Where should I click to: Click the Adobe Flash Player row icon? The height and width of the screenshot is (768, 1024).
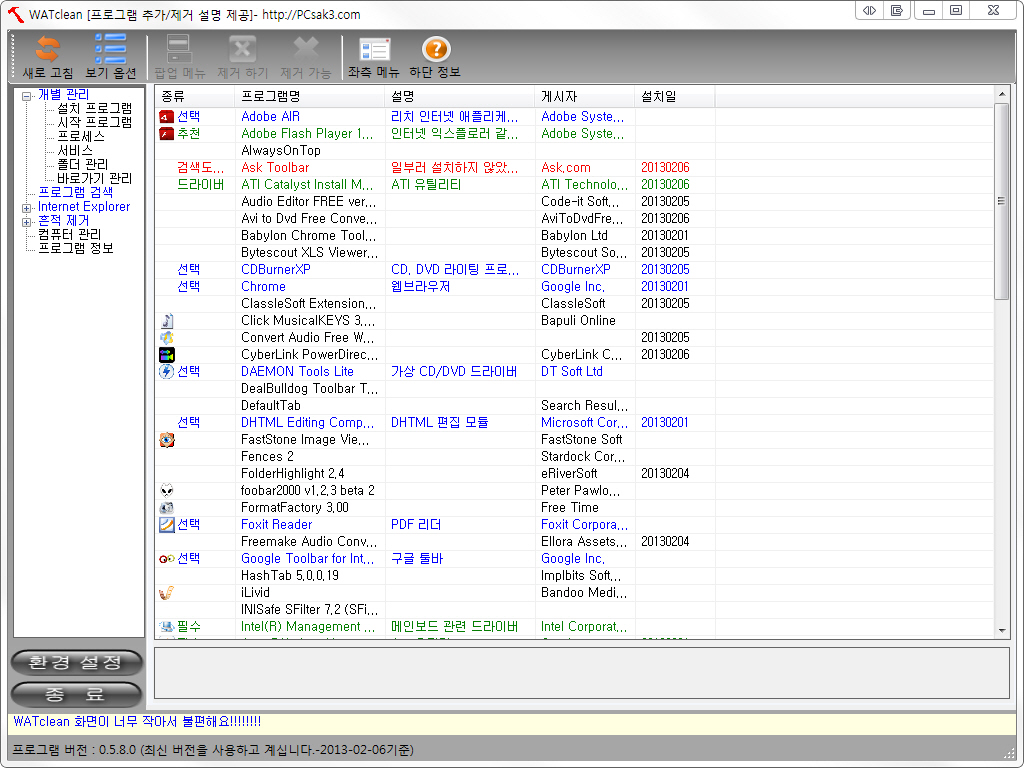tap(167, 134)
